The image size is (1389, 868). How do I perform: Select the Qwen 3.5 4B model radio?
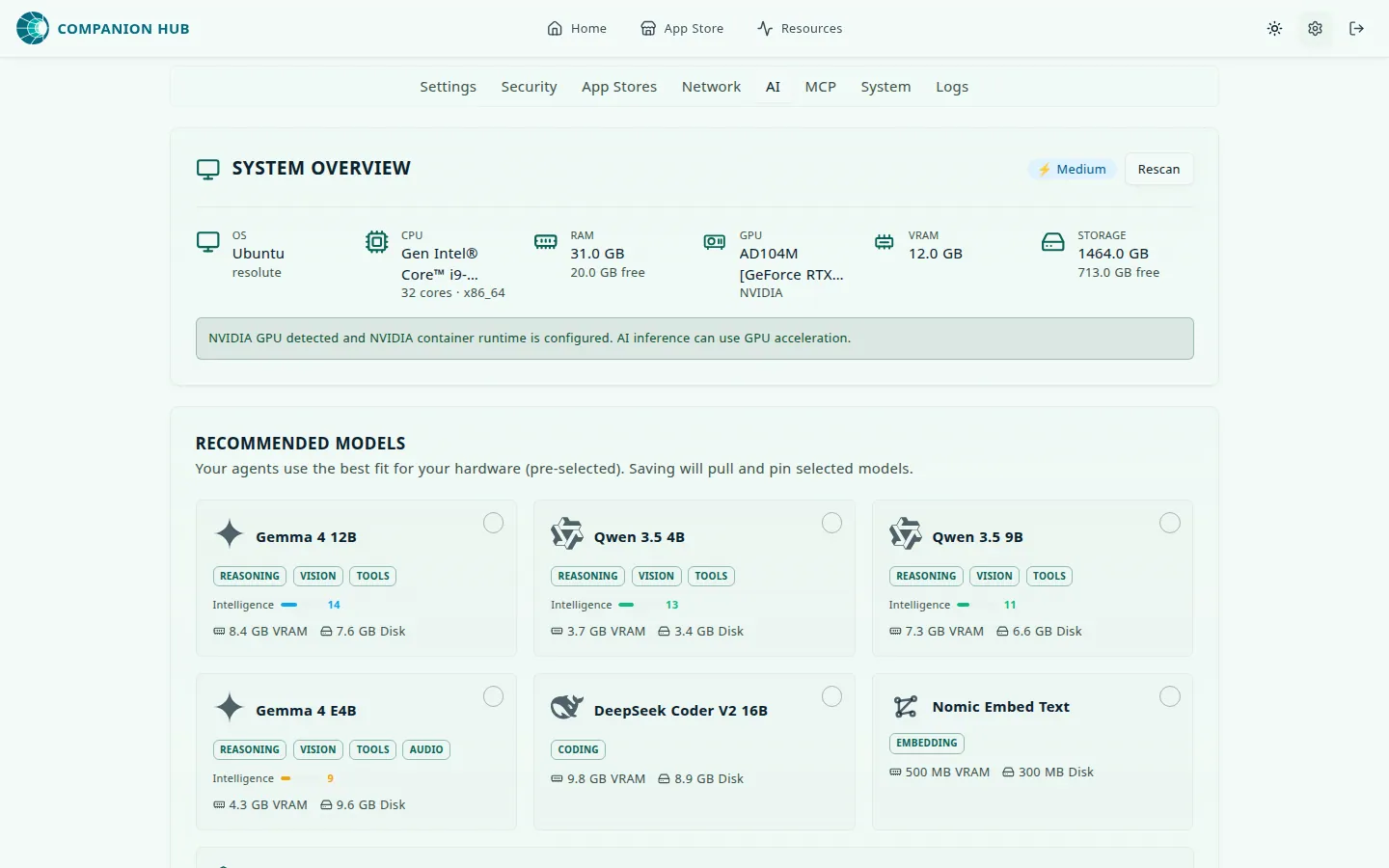coord(831,523)
